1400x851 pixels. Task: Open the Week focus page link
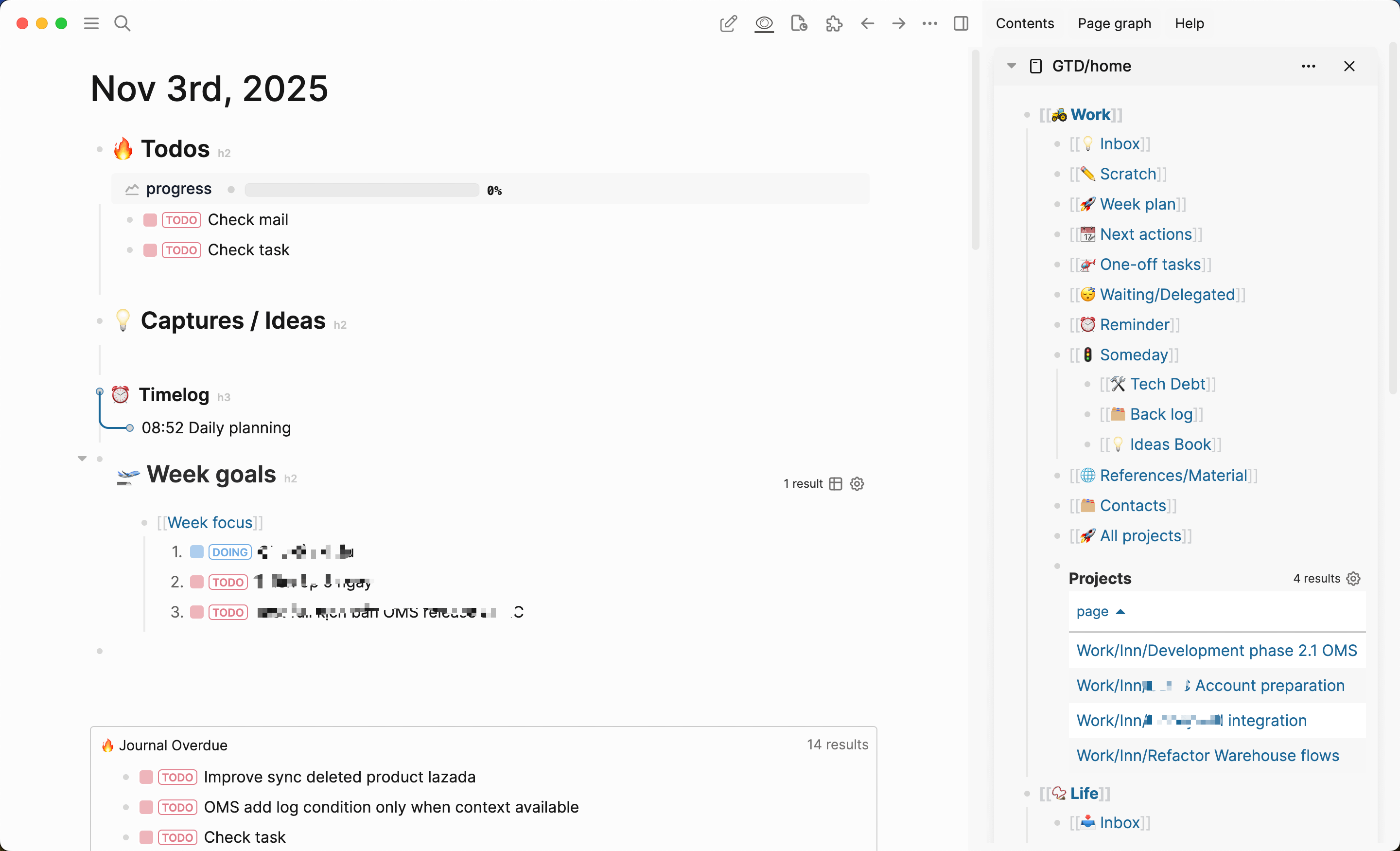pos(210,522)
